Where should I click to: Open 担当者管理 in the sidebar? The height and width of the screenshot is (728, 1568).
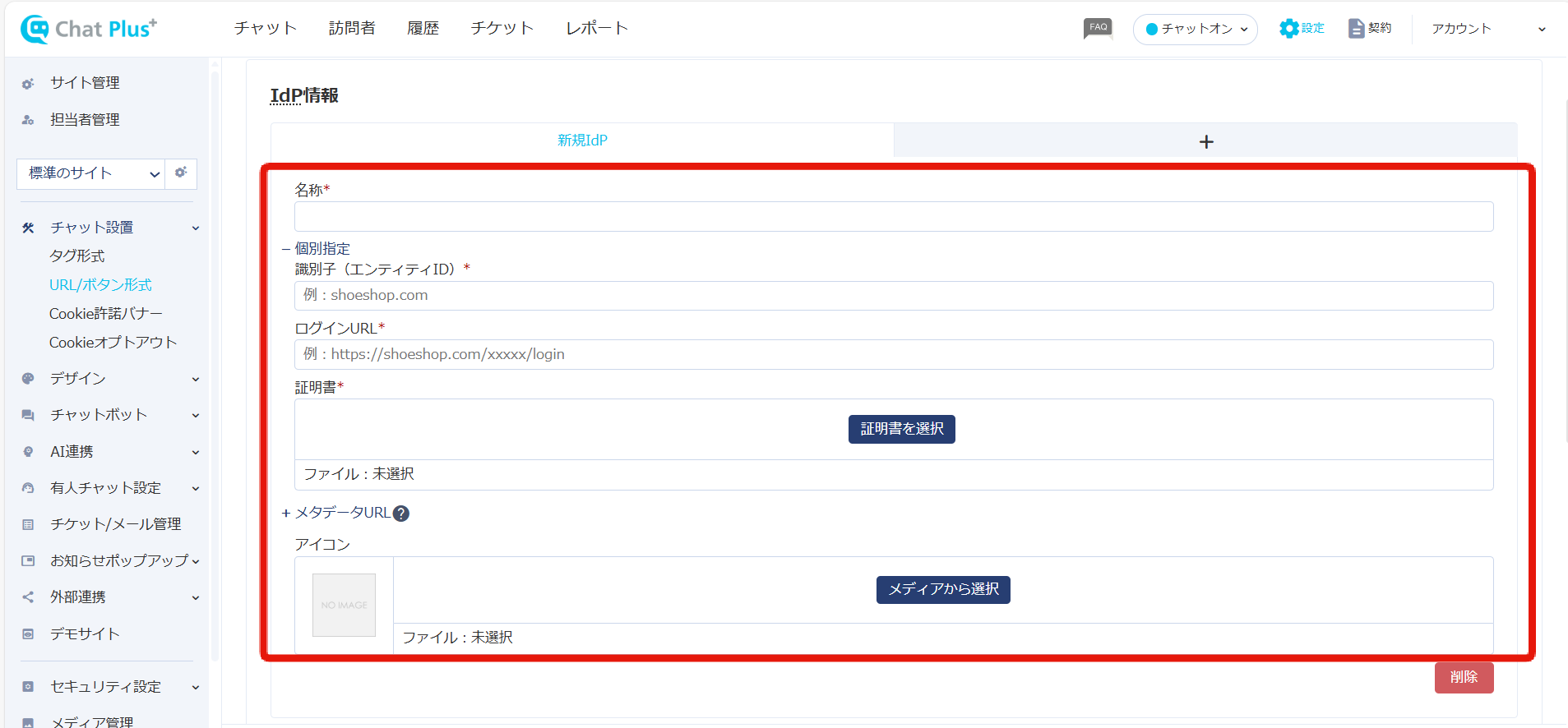point(85,120)
